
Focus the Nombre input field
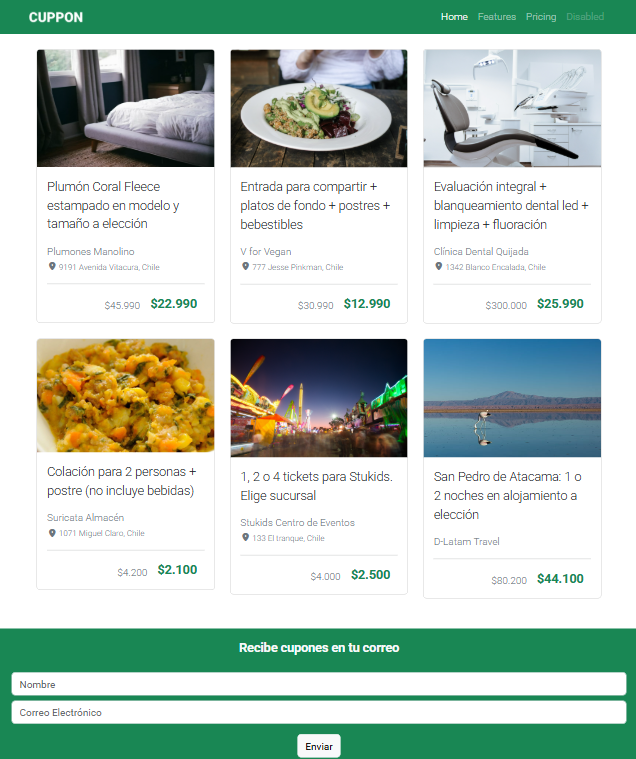tap(318, 684)
